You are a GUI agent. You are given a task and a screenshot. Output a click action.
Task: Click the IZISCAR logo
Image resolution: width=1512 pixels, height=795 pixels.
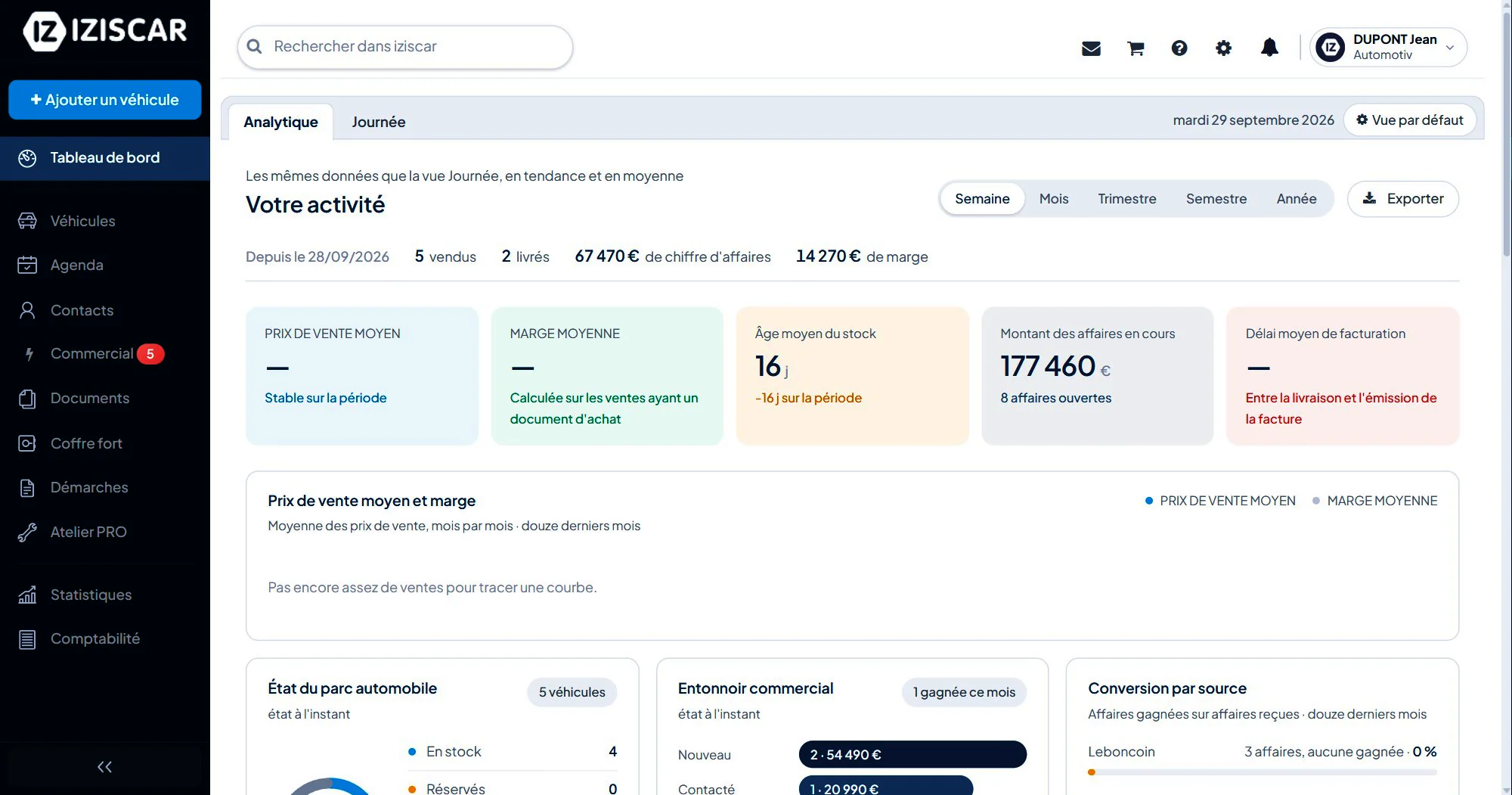tap(105, 31)
